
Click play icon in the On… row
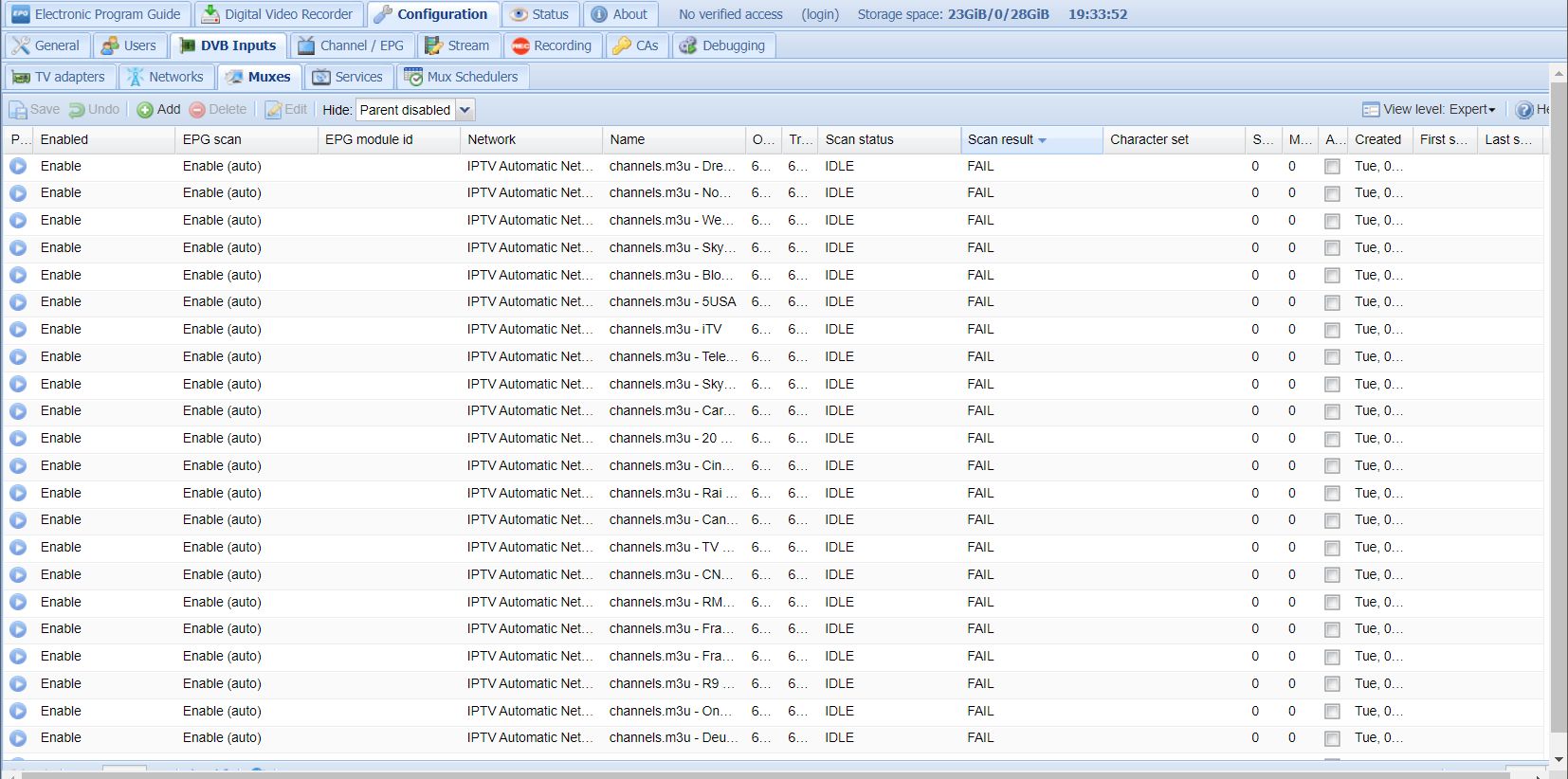[x=18, y=712]
